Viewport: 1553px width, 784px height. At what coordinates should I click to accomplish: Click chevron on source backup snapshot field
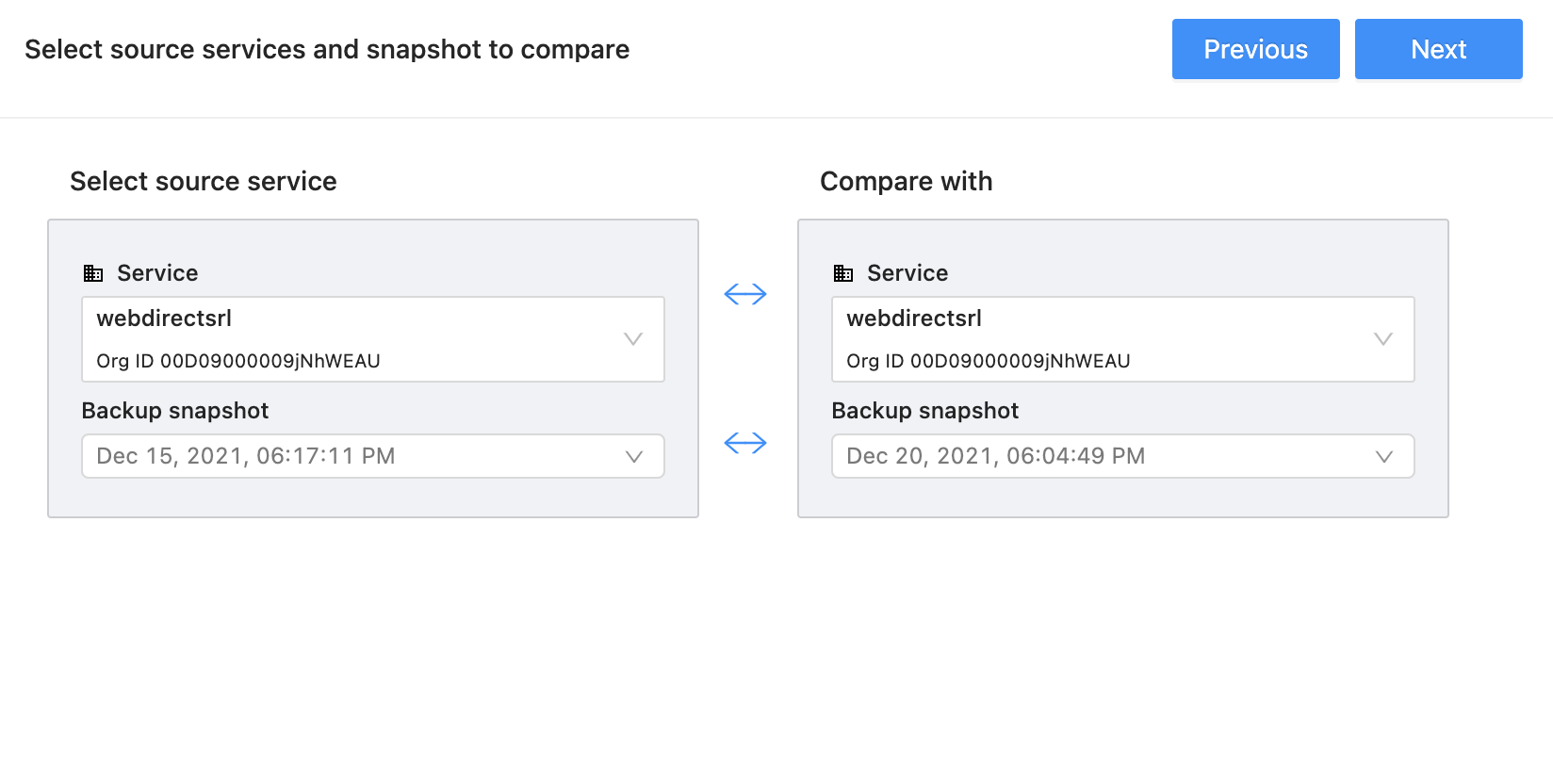point(634,457)
